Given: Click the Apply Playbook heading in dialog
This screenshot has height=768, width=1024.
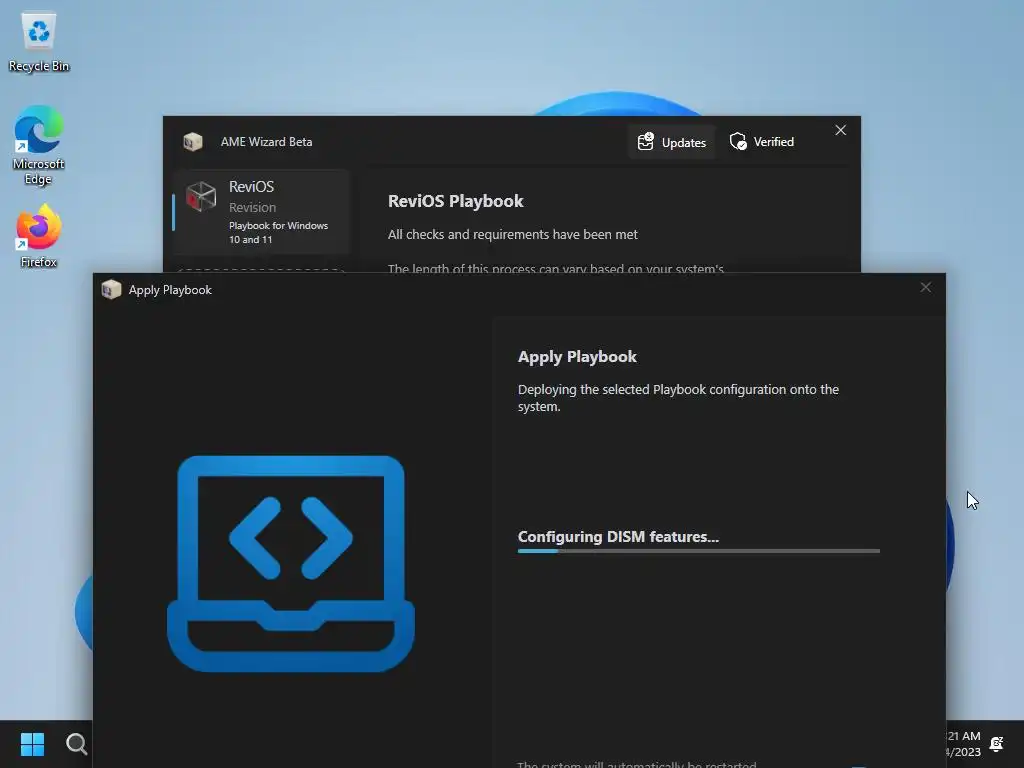Looking at the screenshot, I should coord(577,357).
